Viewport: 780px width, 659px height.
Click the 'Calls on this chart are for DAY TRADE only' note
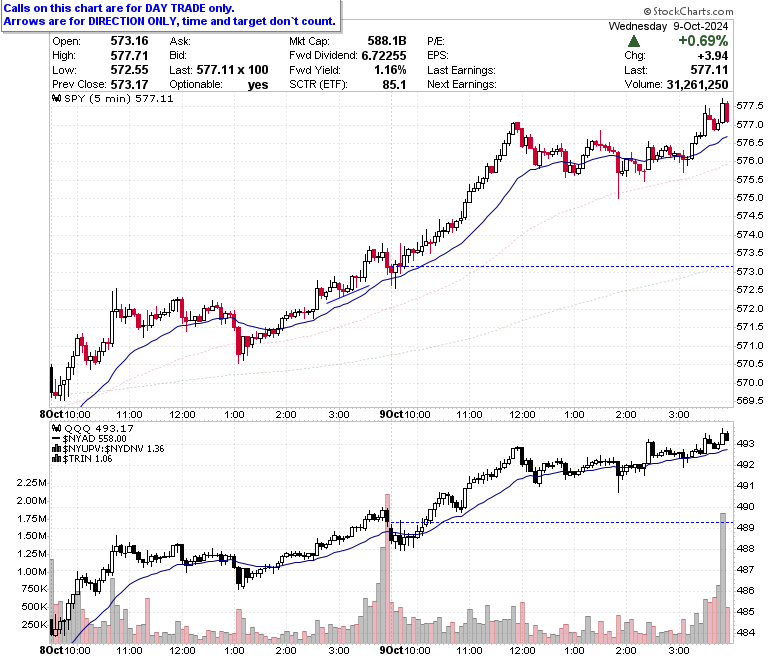[x=119, y=8]
